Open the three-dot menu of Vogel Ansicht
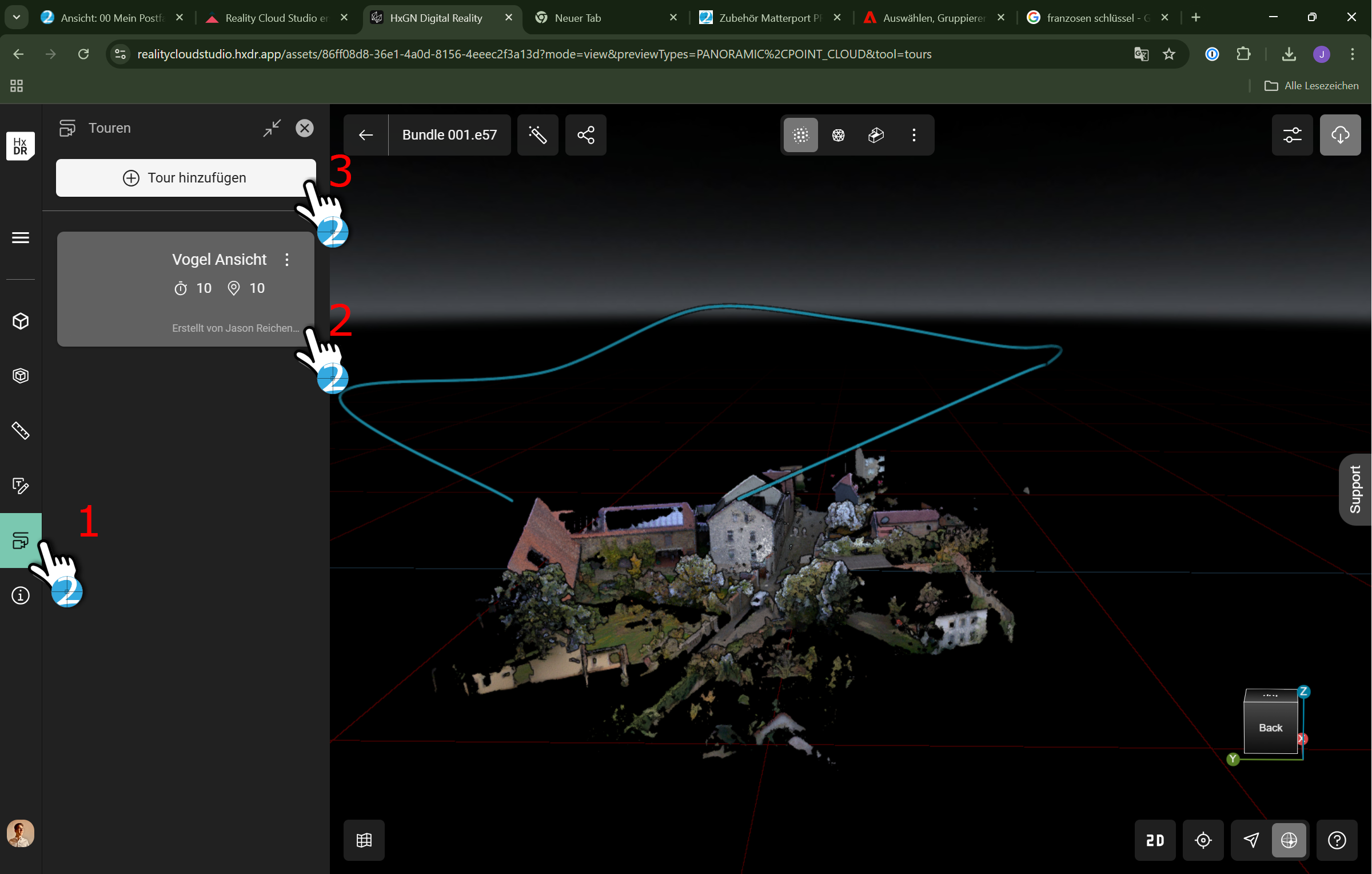The image size is (1372, 874). (287, 260)
